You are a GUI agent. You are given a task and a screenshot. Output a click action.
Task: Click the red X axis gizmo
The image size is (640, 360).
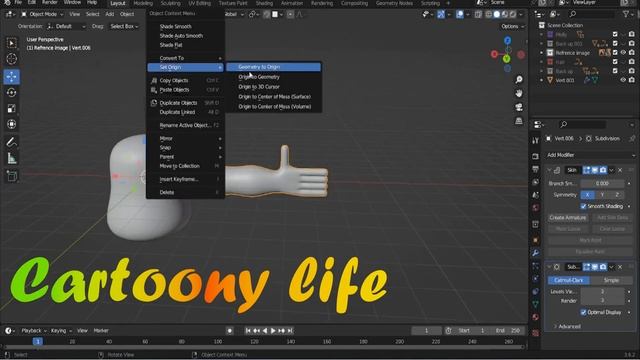click(x=494, y=54)
